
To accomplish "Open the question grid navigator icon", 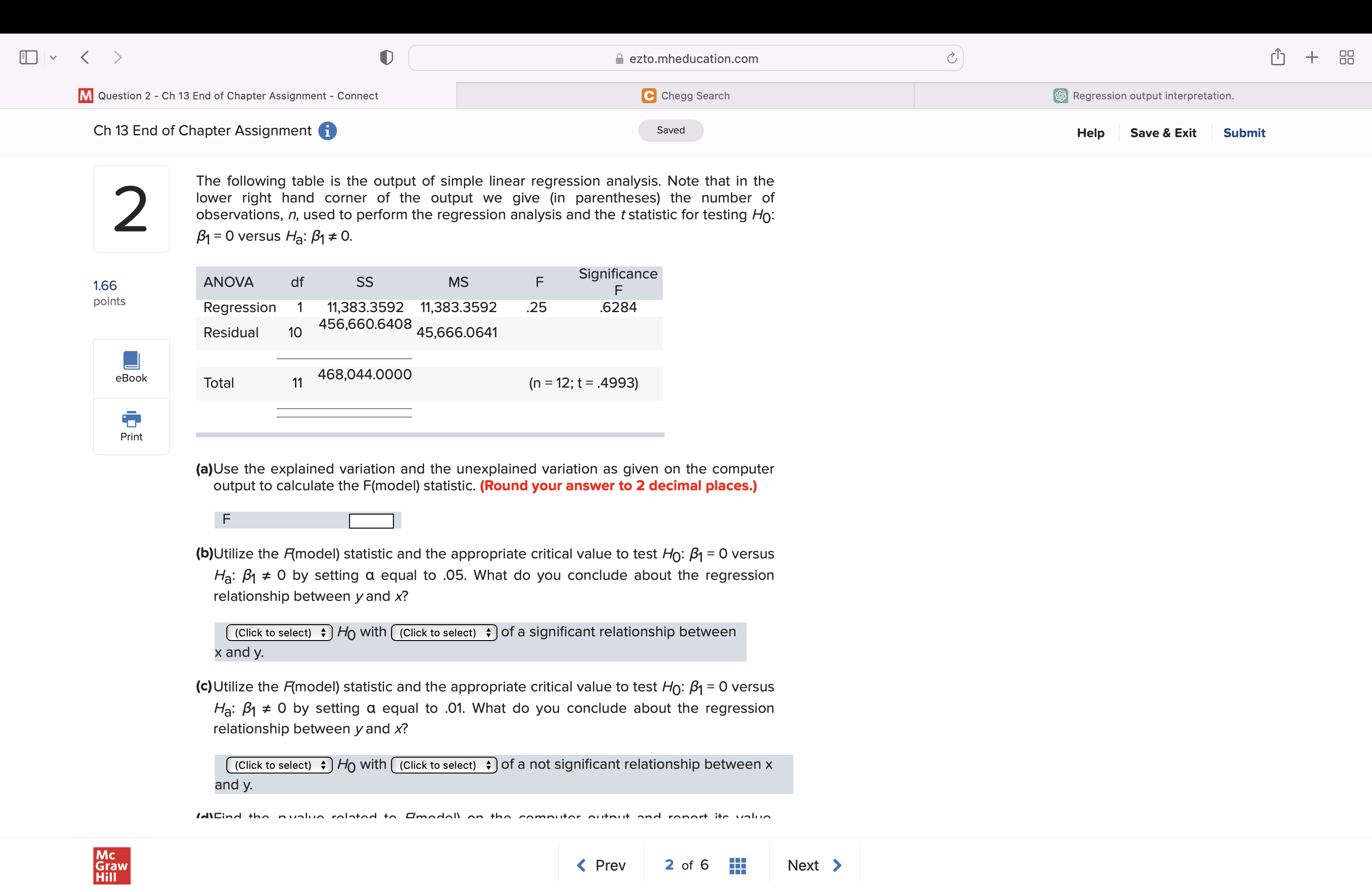I will point(737,865).
